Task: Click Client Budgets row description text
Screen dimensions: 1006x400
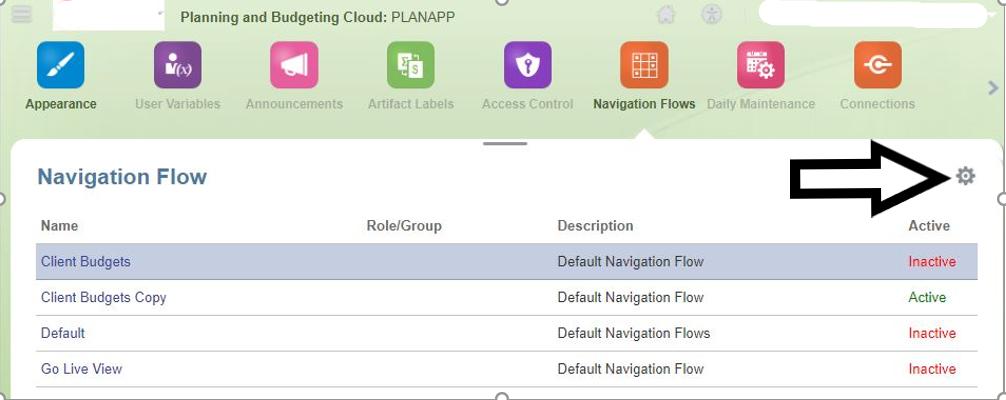Action: click(630, 262)
